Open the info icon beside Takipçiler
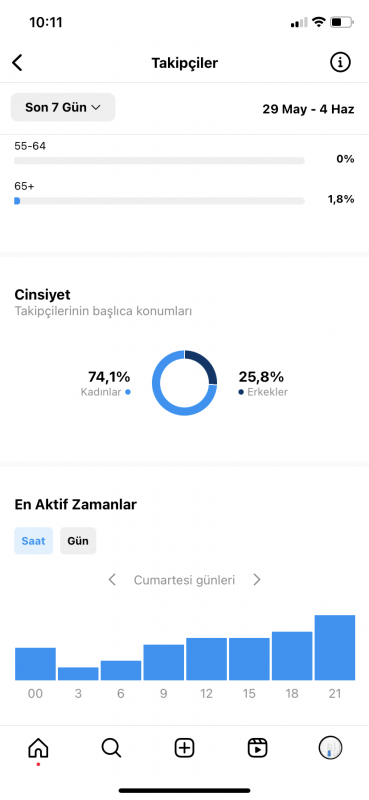 pyautogui.click(x=340, y=63)
